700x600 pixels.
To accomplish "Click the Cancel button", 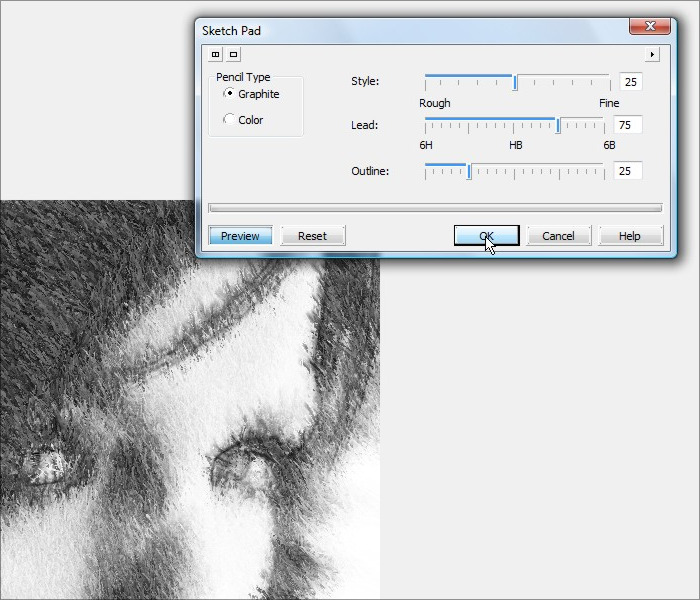I will pos(558,236).
